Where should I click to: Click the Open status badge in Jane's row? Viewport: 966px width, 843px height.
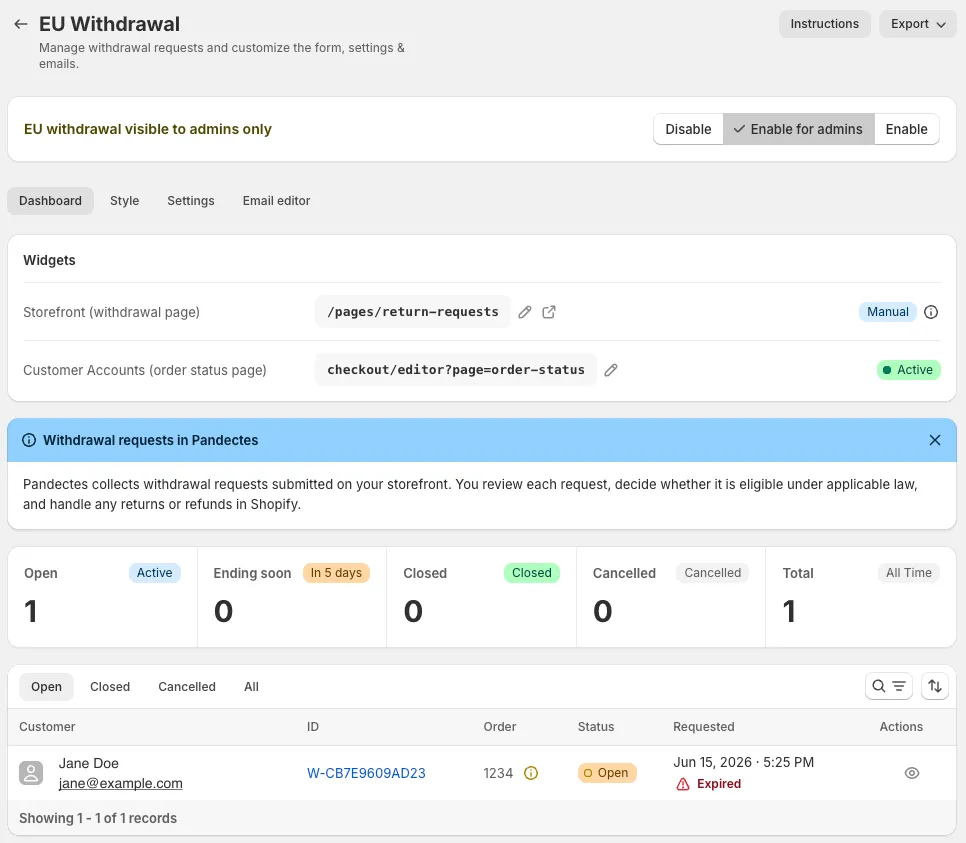click(607, 773)
